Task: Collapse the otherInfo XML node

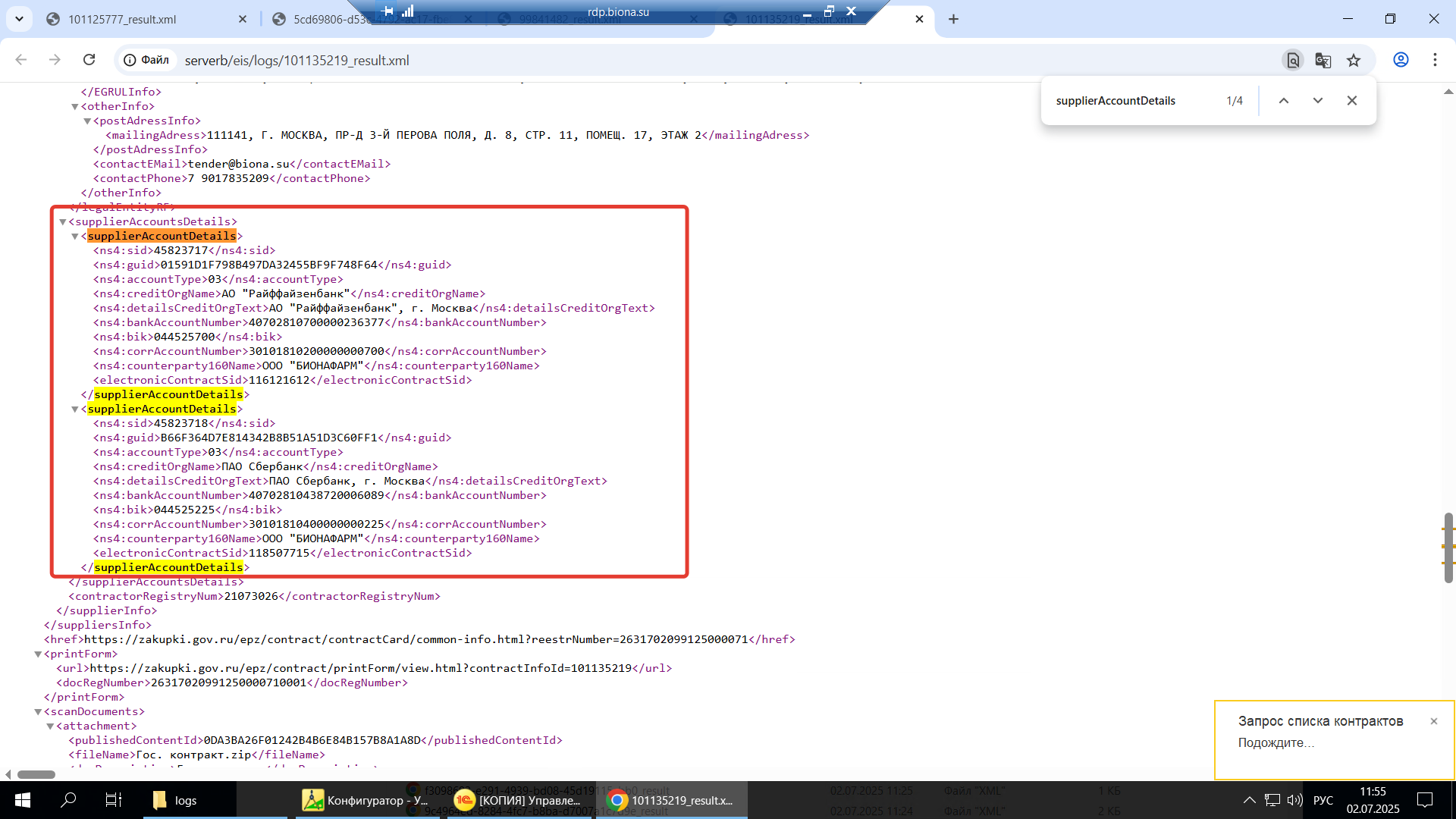Action: click(x=75, y=107)
